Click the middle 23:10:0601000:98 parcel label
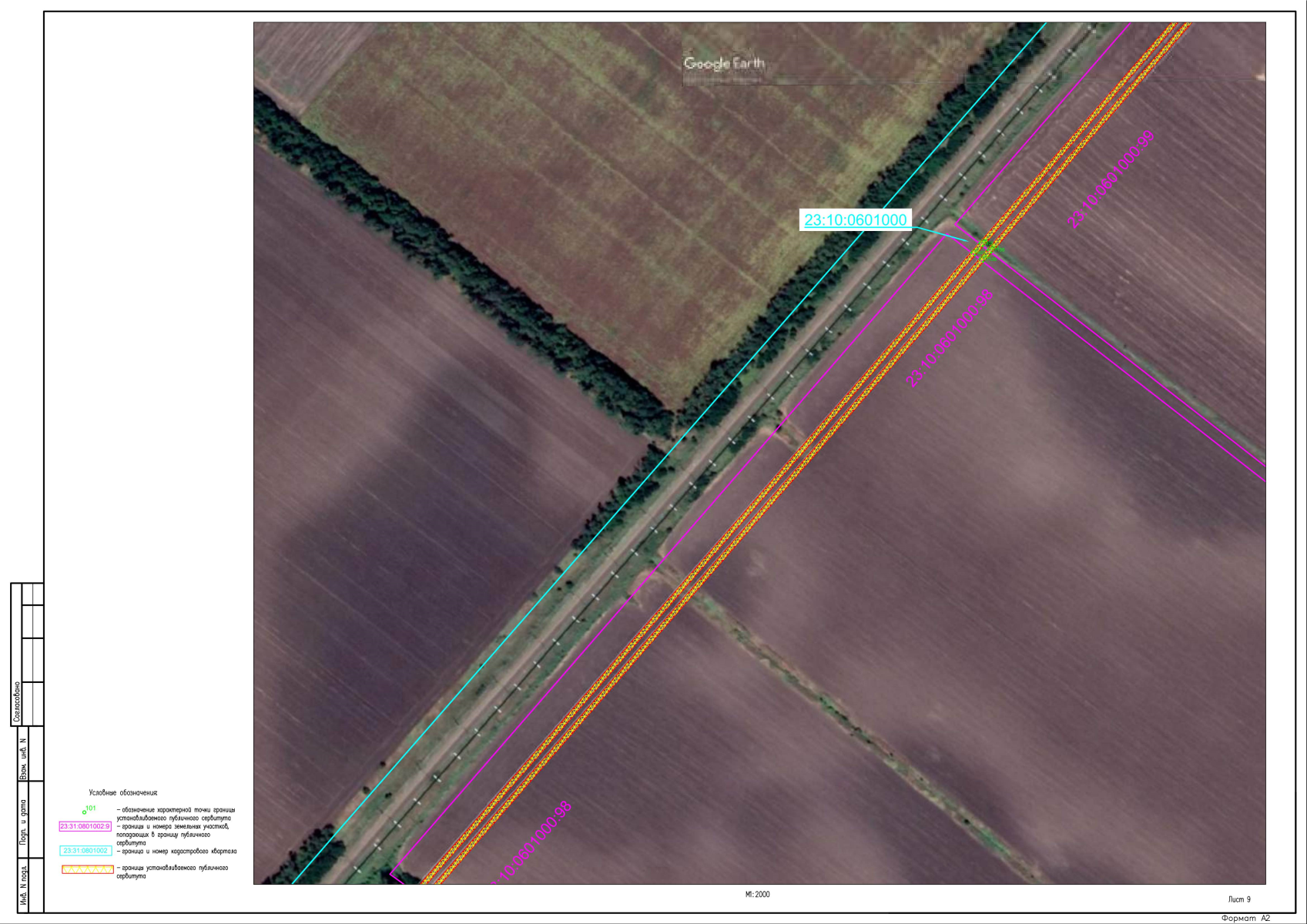1307x924 pixels. [x=950, y=338]
